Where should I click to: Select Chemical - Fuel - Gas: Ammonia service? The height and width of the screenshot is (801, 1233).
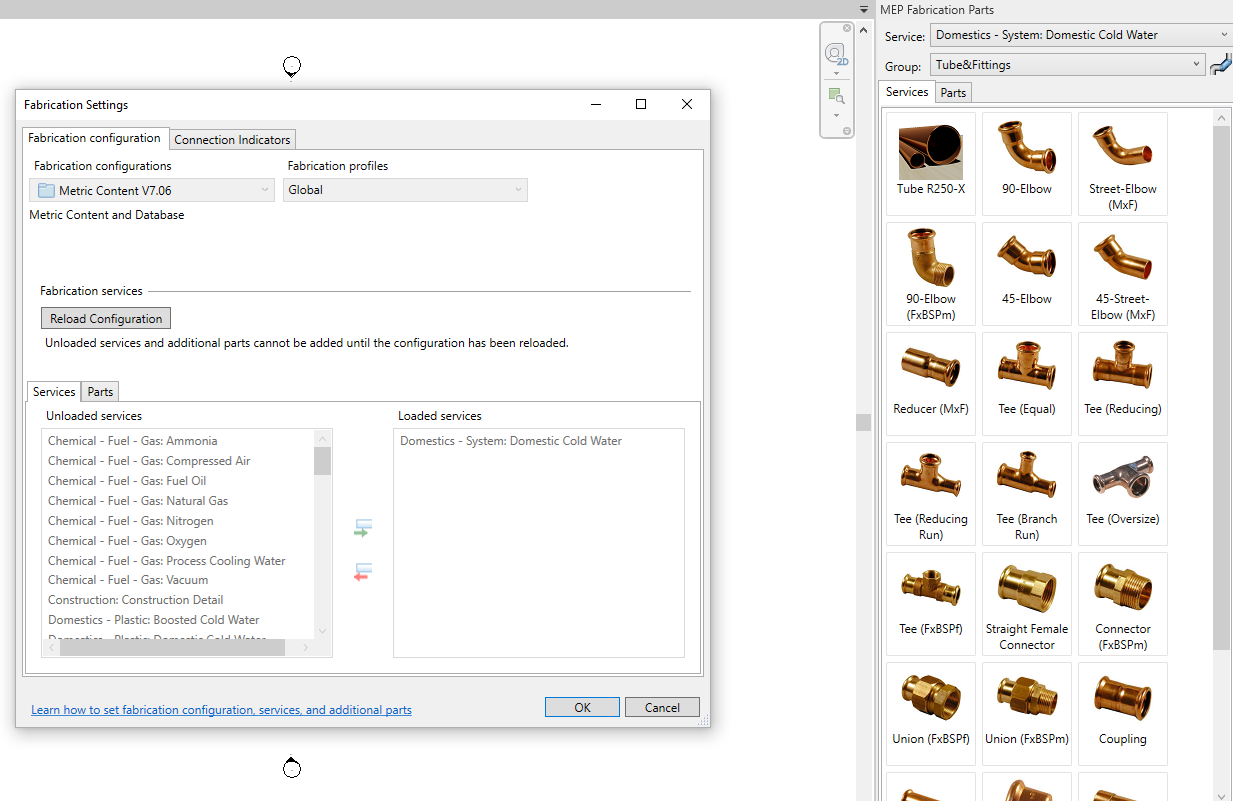click(132, 441)
